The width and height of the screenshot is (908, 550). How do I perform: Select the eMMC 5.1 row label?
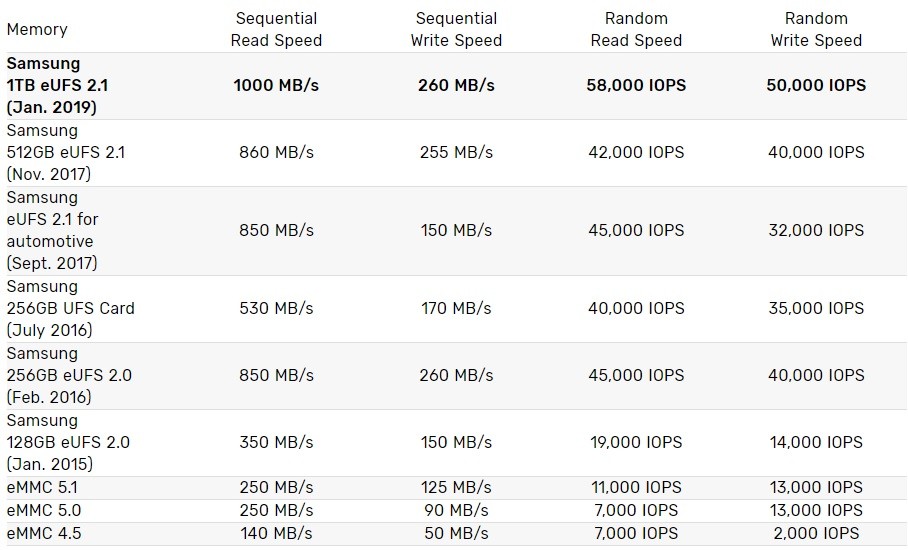tap(42, 487)
